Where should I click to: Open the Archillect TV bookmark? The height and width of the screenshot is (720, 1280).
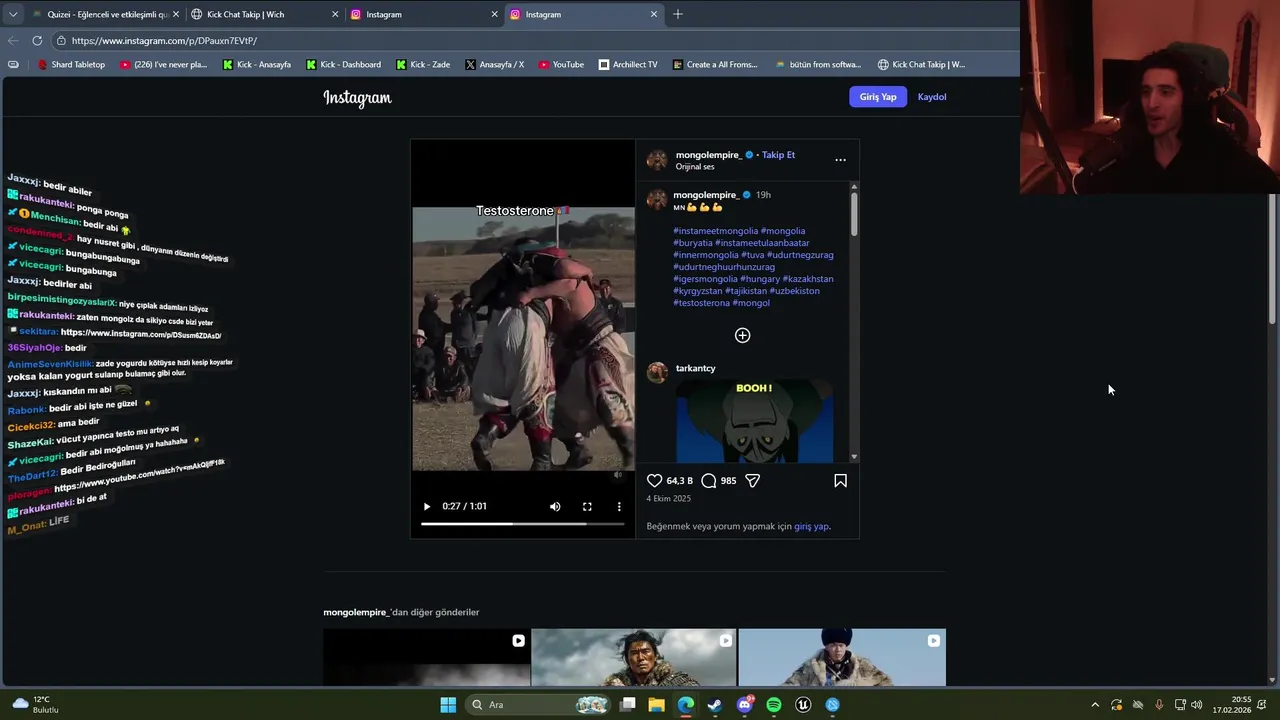click(628, 64)
